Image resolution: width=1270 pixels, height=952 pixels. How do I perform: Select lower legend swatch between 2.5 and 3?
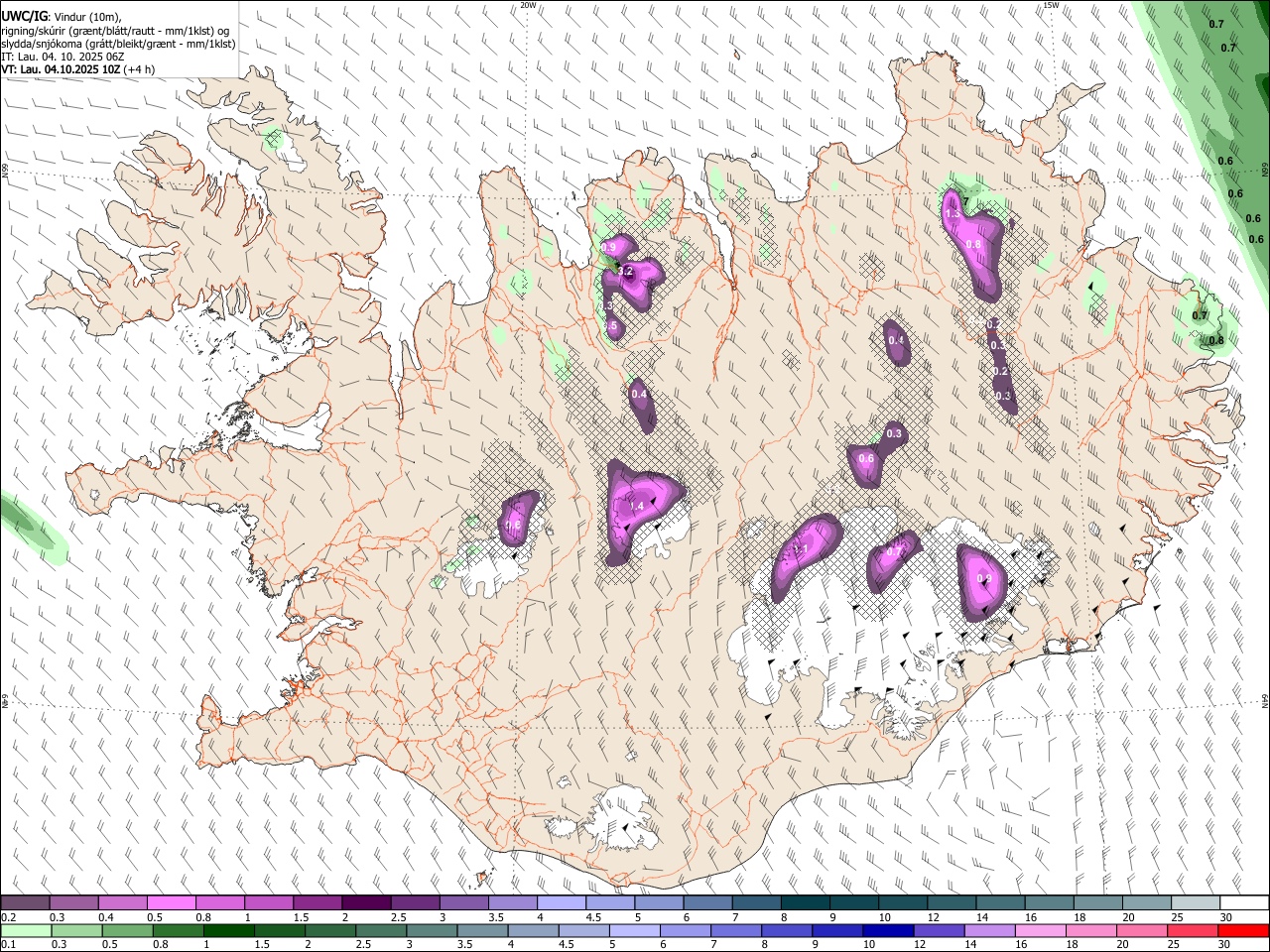pyautogui.click(x=380, y=930)
